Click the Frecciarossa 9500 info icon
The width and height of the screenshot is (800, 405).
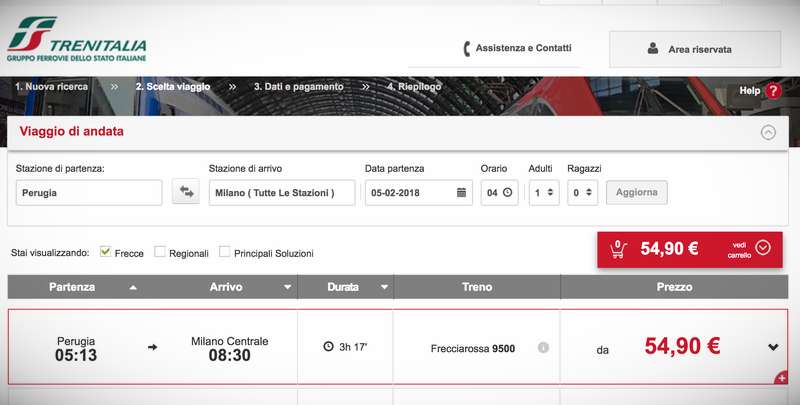click(543, 347)
